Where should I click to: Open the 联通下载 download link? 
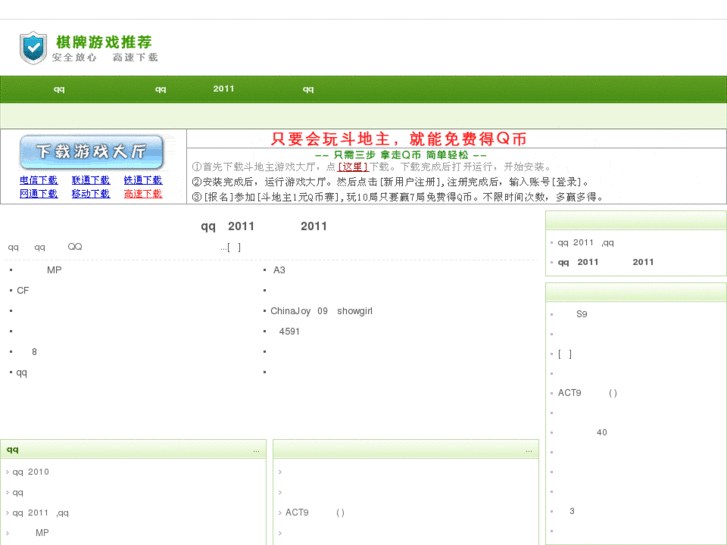pos(91,180)
